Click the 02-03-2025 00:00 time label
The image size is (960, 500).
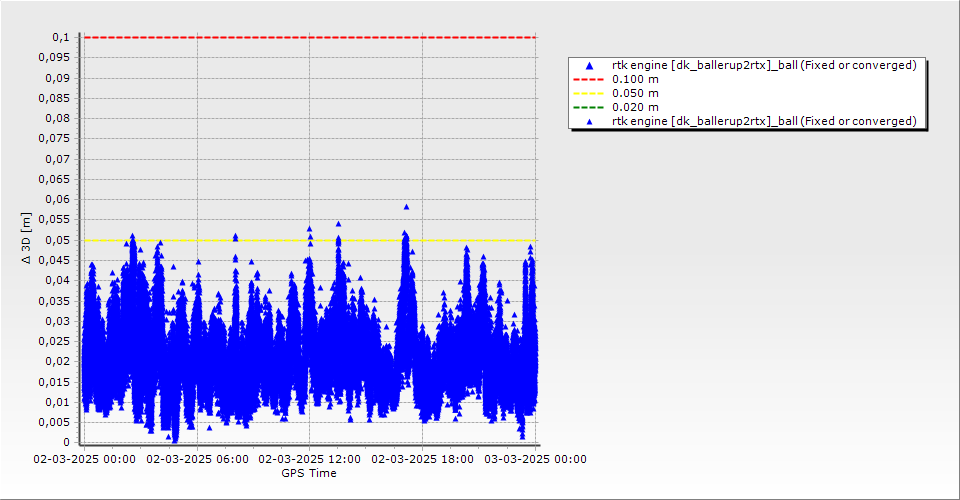(84, 459)
